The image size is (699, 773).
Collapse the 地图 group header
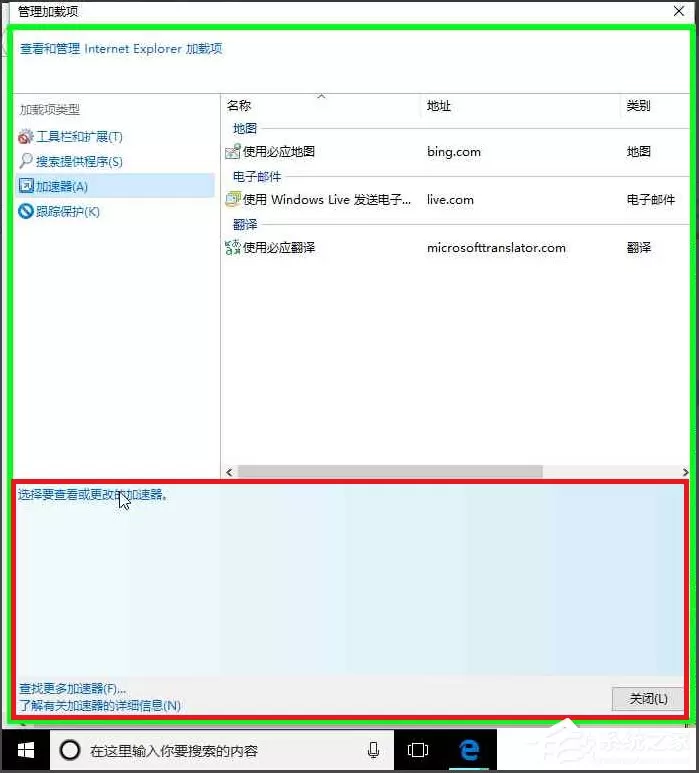245,129
